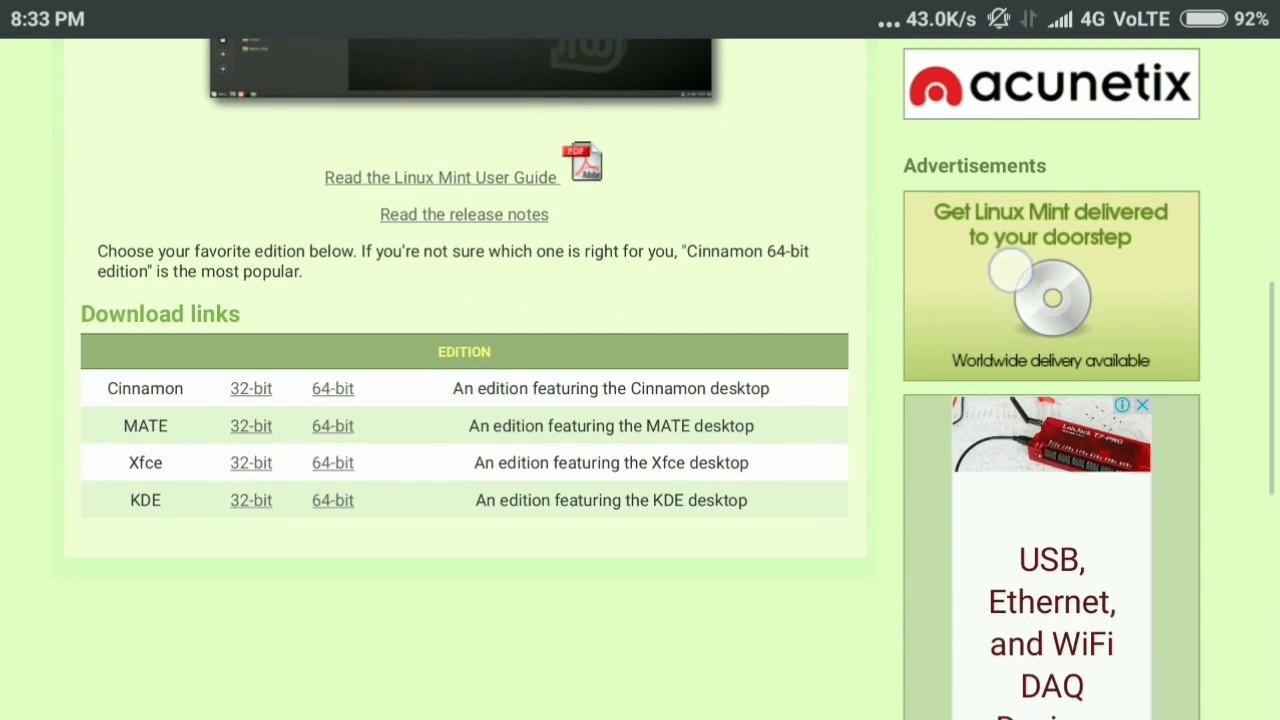Tap 'Choose your favorite edition below' paragraph
This screenshot has width=1280, height=720.
pos(453,261)
